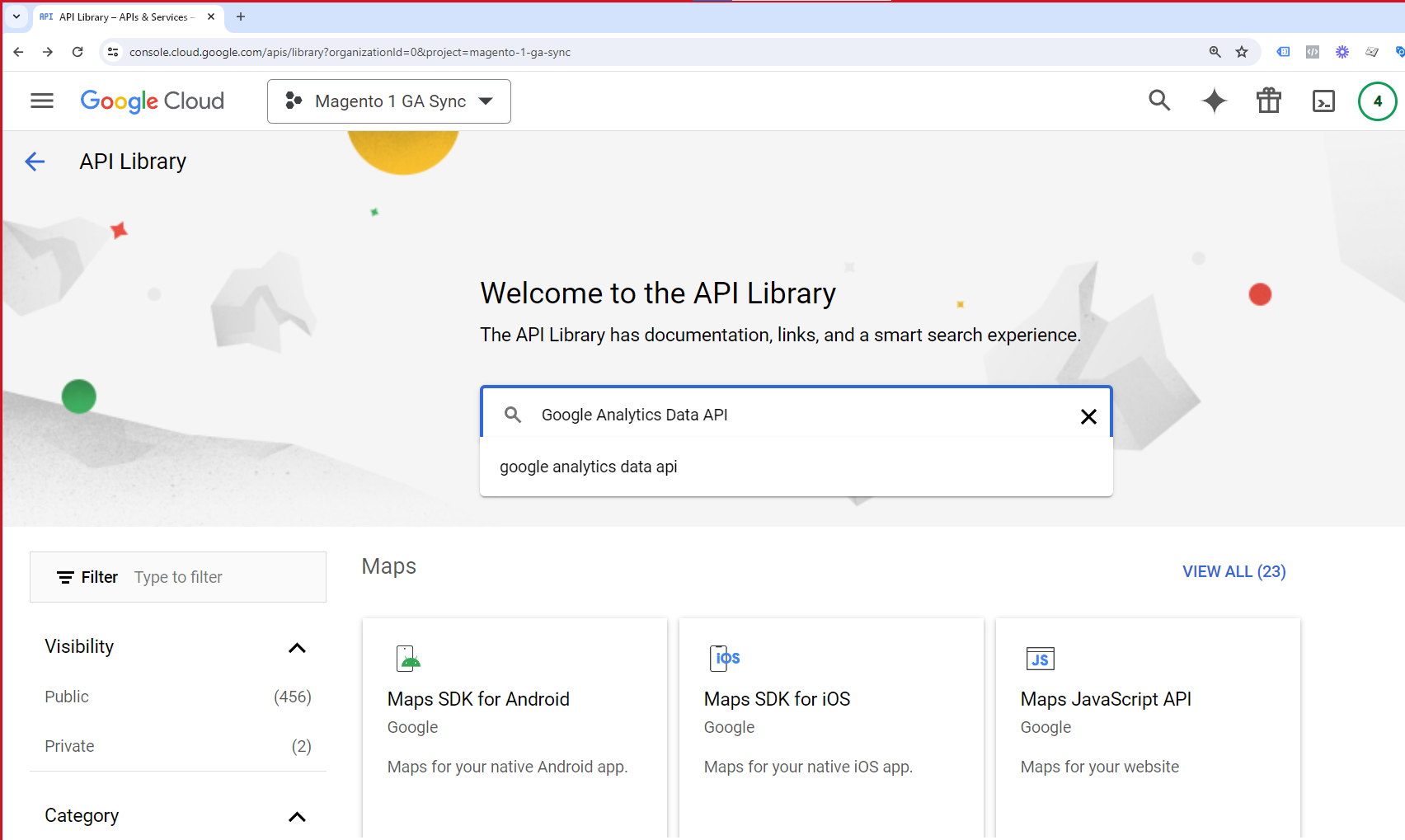Click the VIEW ALL (23) Maps link
The height and width of the screenshot is (840, 1405).
[1233, 571]
